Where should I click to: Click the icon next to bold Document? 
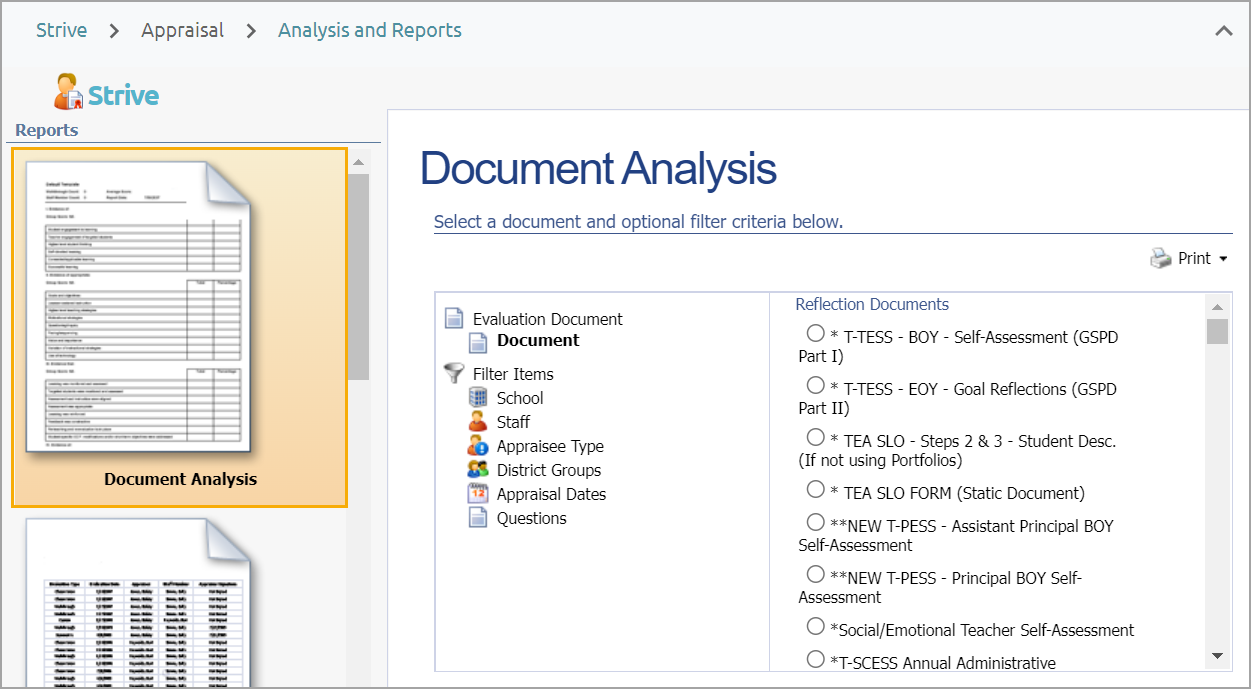478,341
